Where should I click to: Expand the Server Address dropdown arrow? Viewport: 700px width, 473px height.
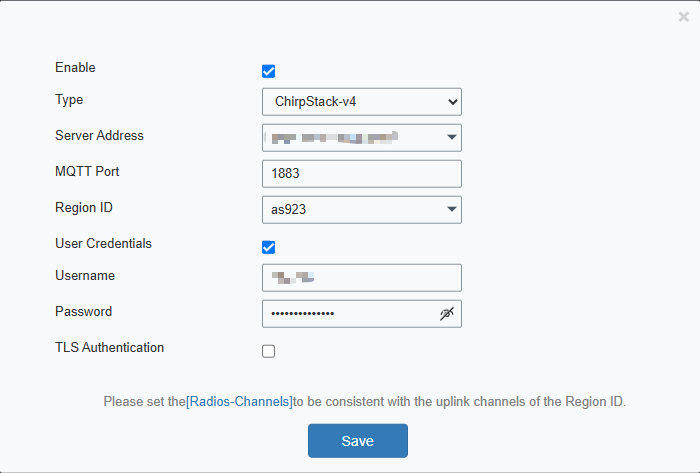[451, 137]
